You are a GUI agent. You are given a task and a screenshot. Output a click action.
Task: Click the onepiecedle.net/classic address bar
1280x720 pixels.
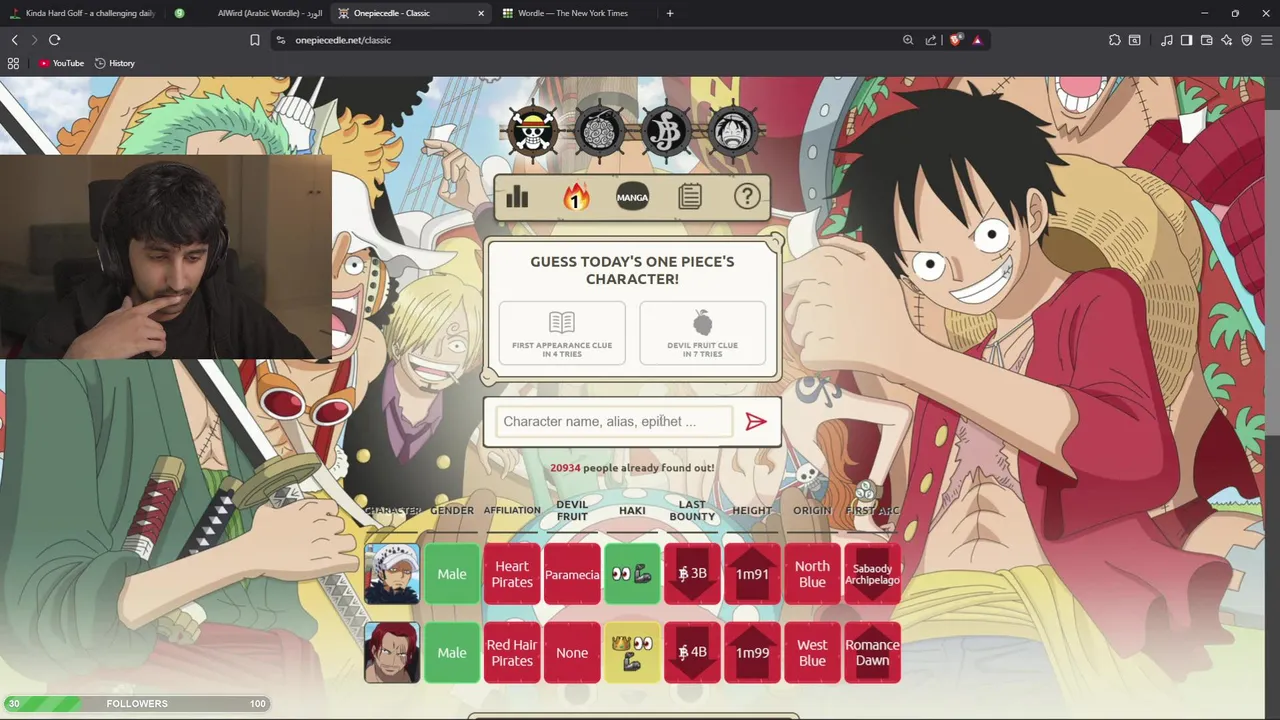point(590,40)
